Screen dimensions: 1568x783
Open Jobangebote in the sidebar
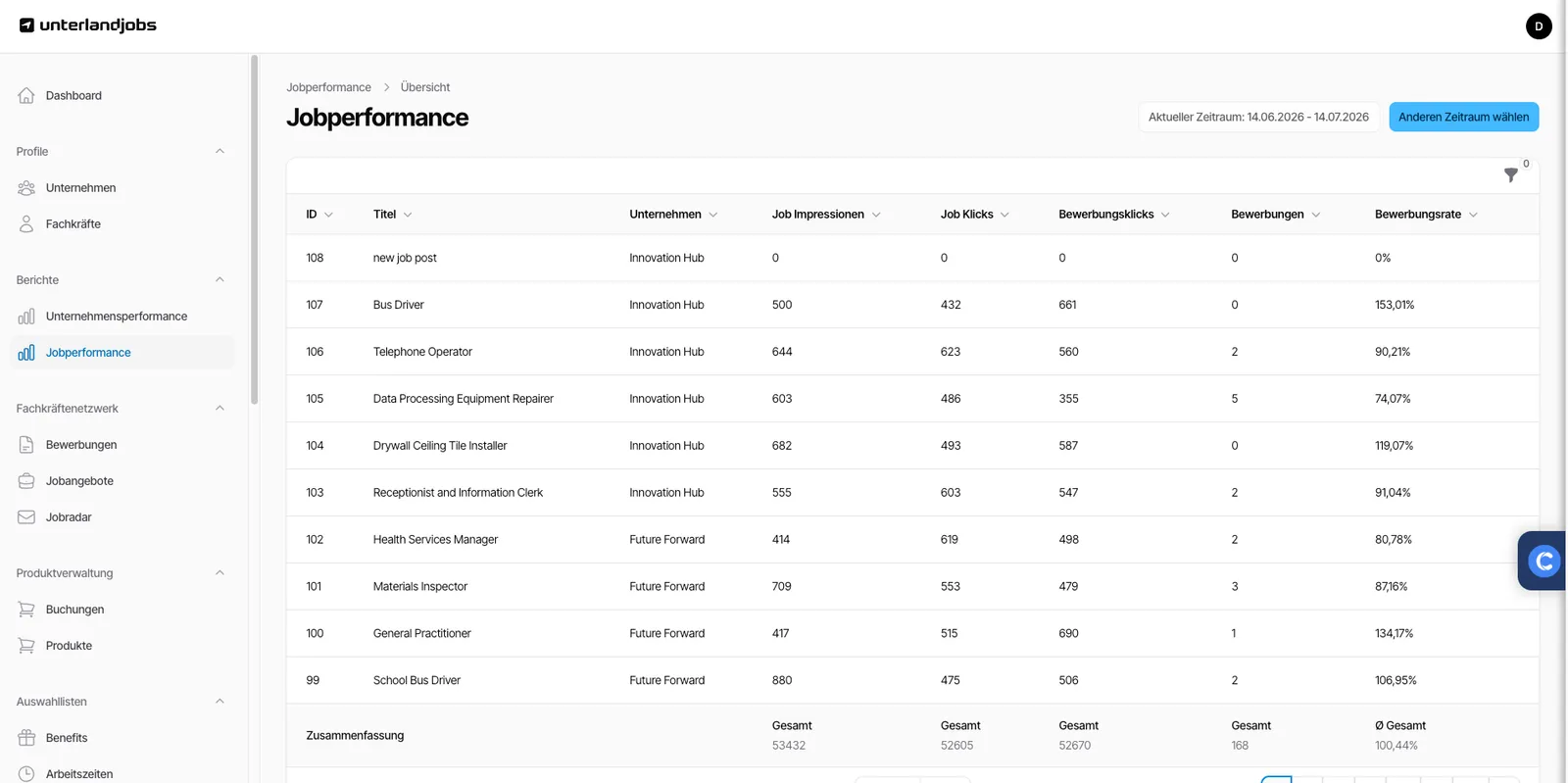pyautogui.click(x=79, y=480)
